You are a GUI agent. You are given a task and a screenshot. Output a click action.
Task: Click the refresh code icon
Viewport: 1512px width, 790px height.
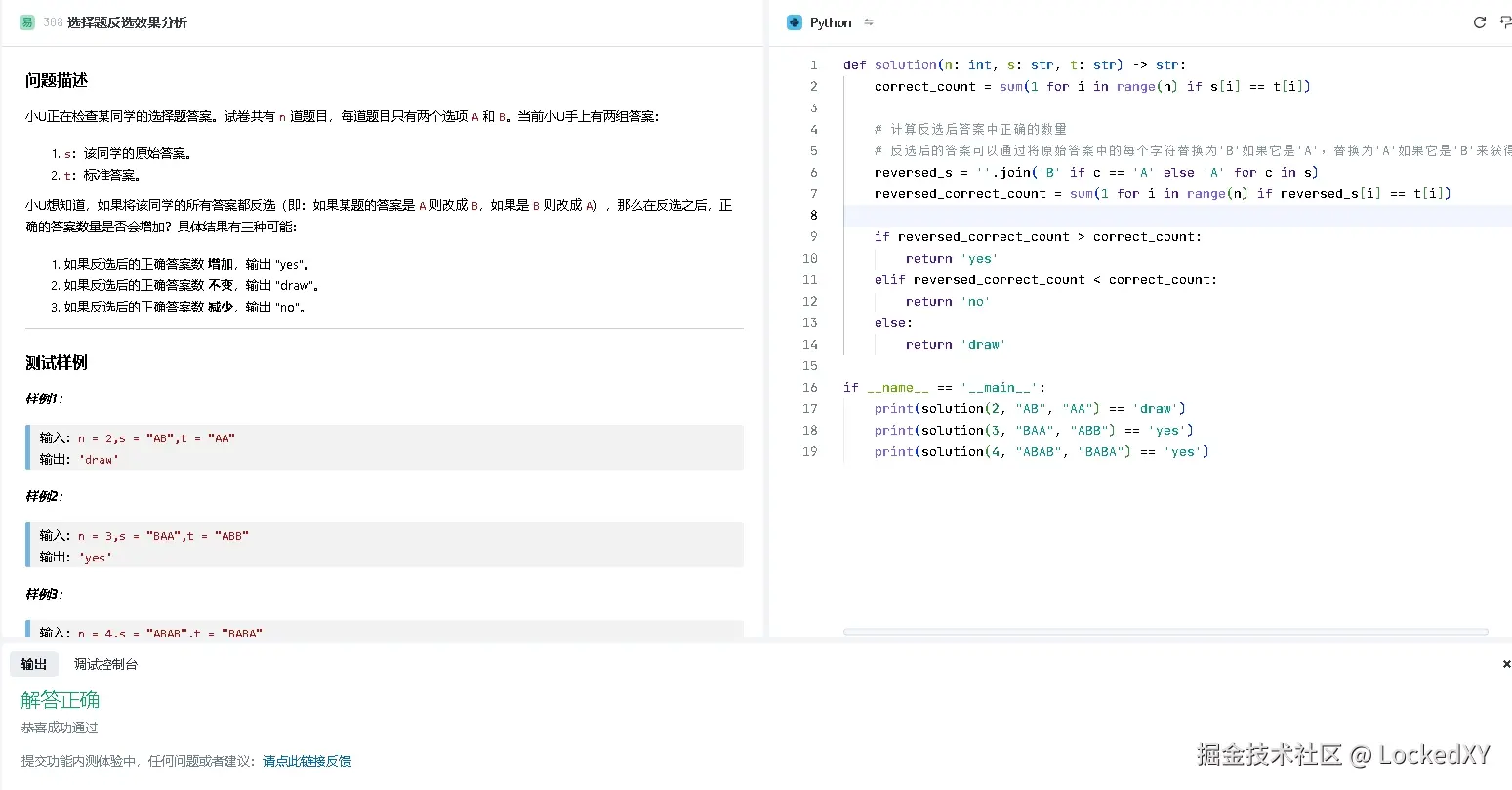tap(1479, 22)
